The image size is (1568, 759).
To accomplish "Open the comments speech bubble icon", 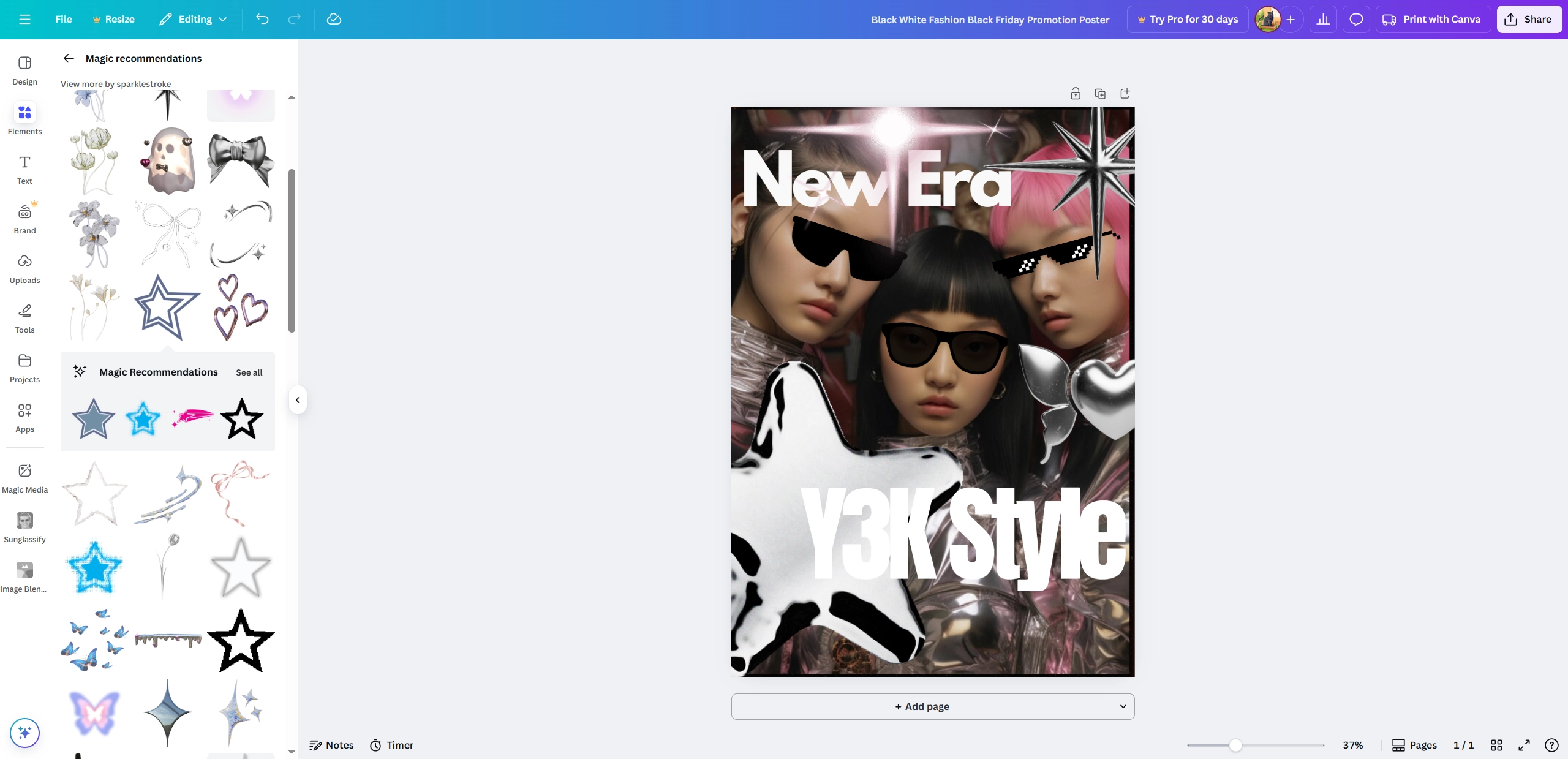I will (1356, 19).
